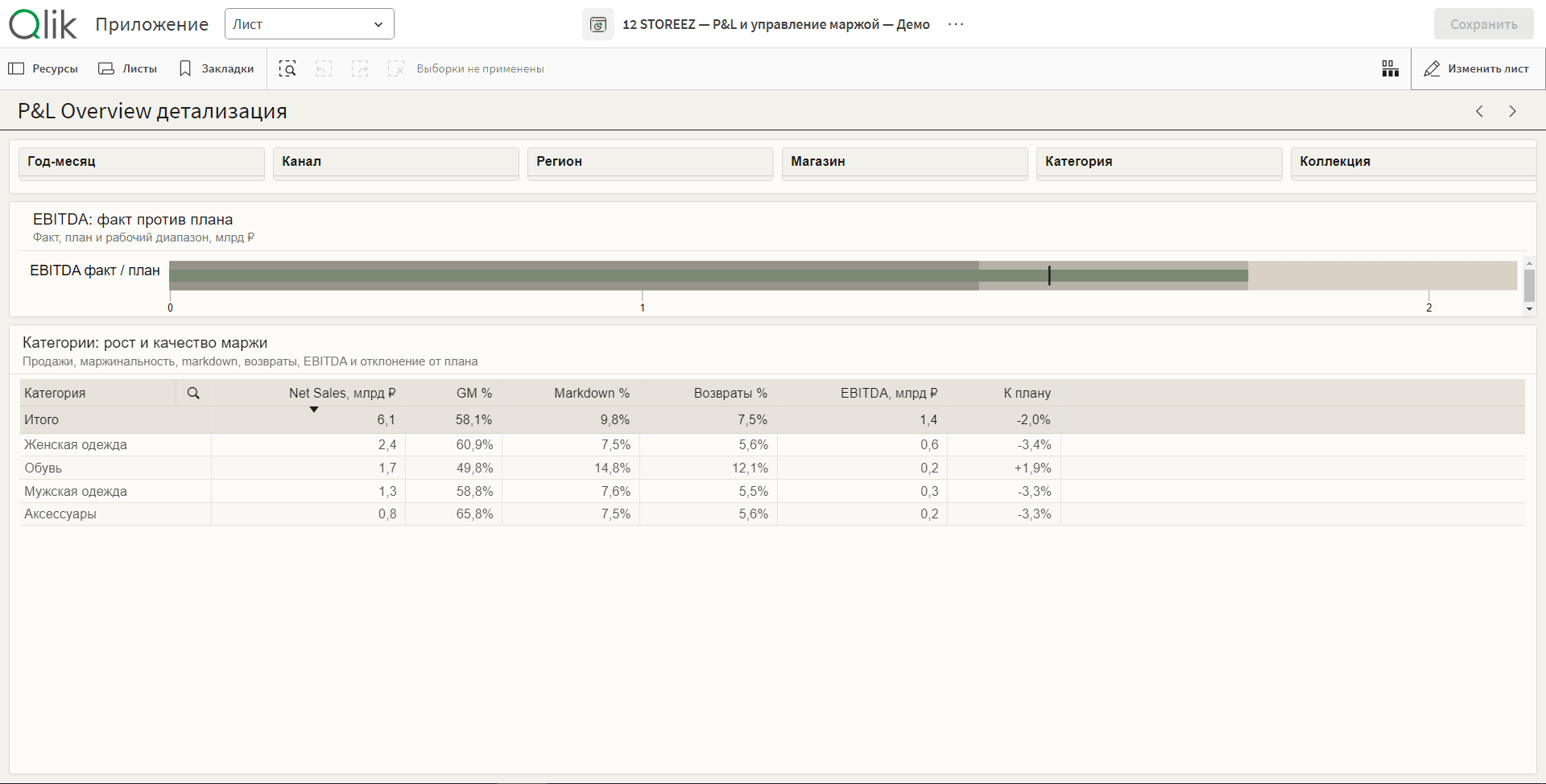Open the Год-месяц filter pane
Screen dimensions: 1546x784
point(142,162)
